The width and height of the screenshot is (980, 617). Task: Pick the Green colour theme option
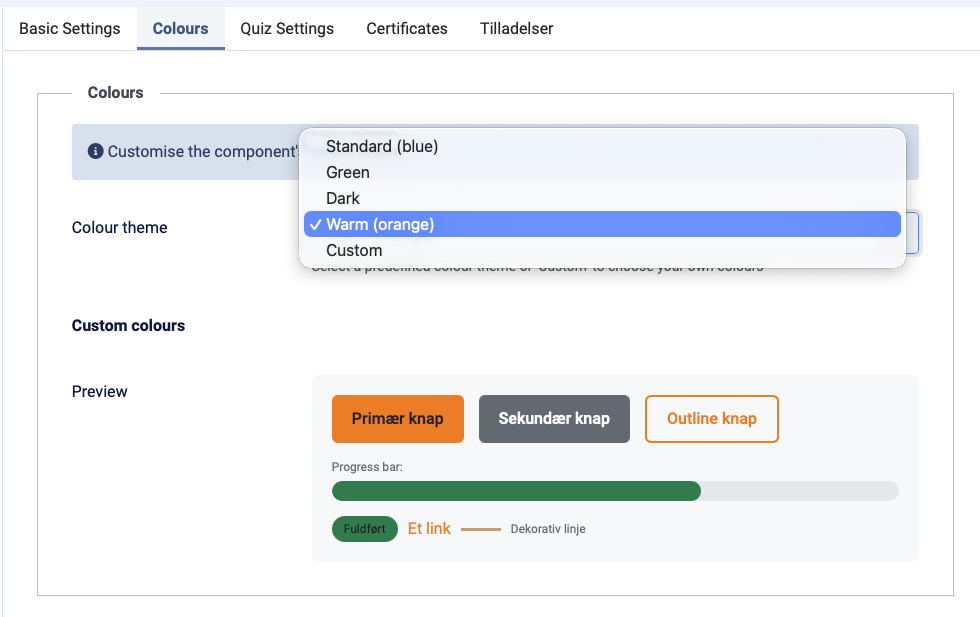pyautogui.click(x=348, y=172)
